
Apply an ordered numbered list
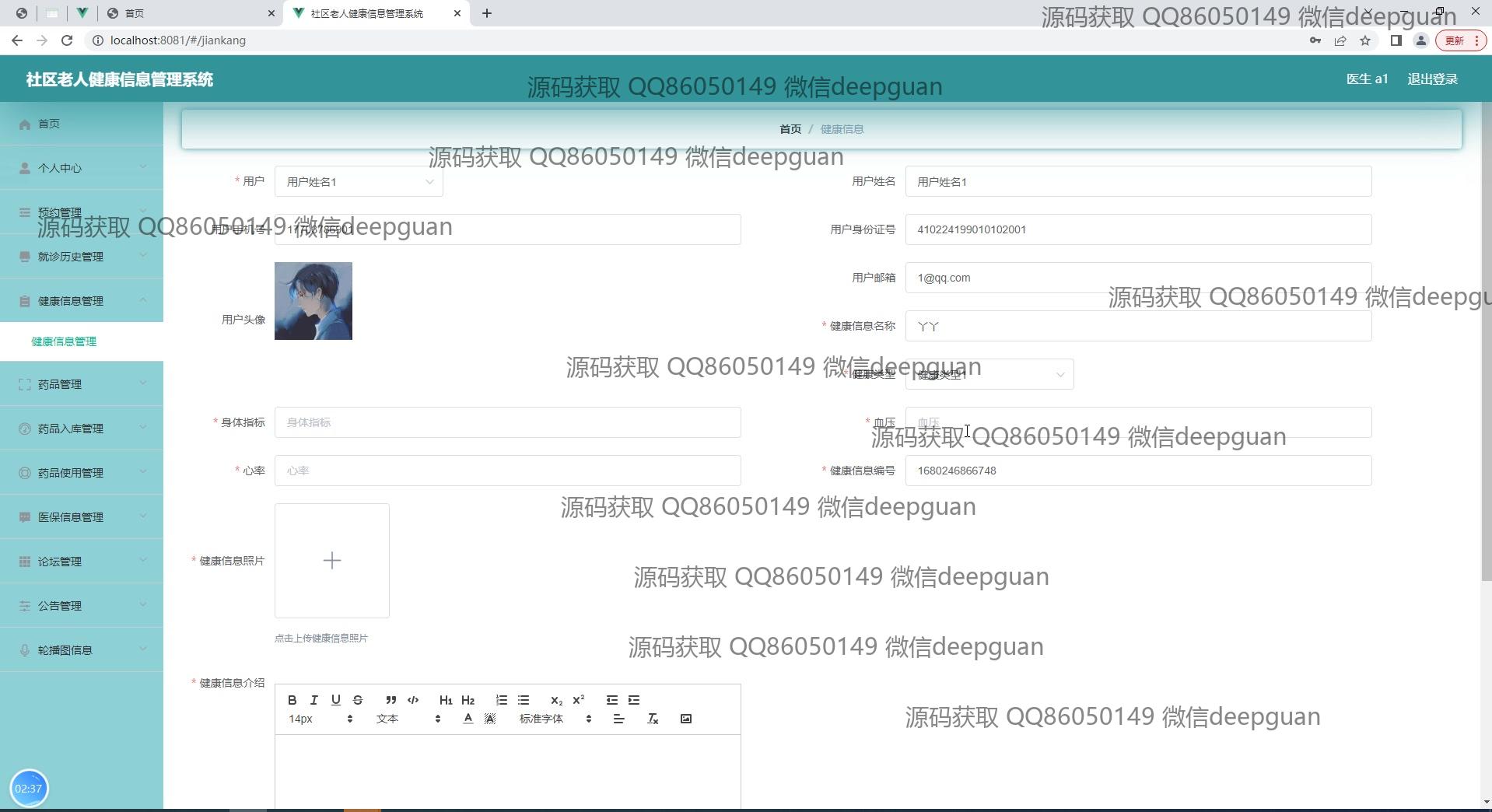click(x=502, y=700)
